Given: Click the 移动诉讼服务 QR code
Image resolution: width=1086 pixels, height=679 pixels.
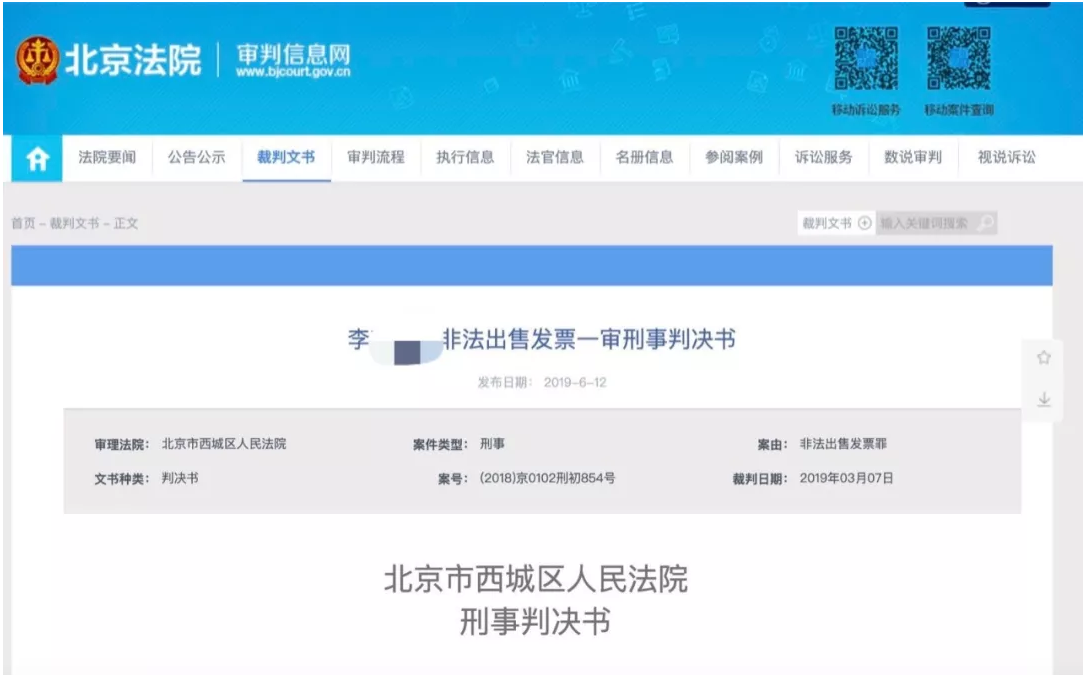Looking at the screenshot, I should pyautogui.click(x=866, y=61).
